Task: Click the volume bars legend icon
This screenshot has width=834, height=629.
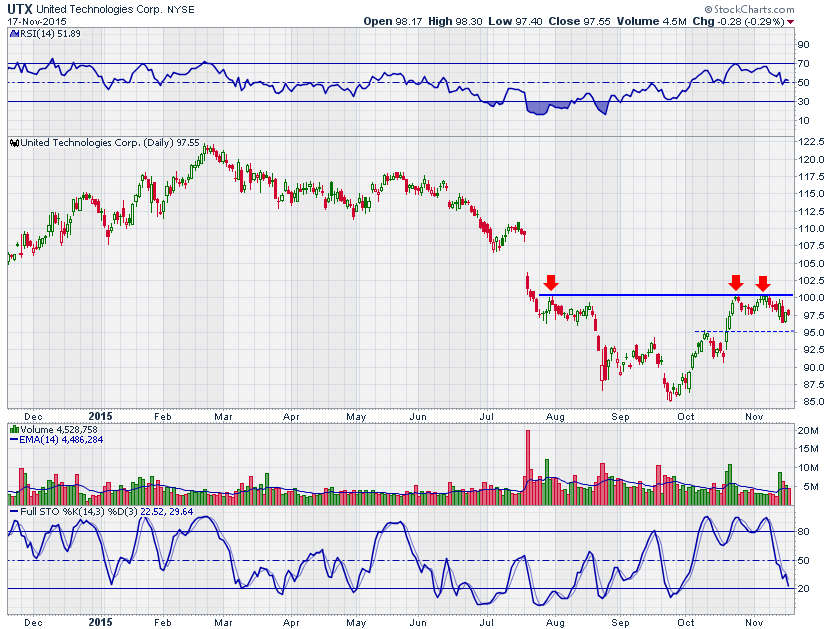Action: 14,430
